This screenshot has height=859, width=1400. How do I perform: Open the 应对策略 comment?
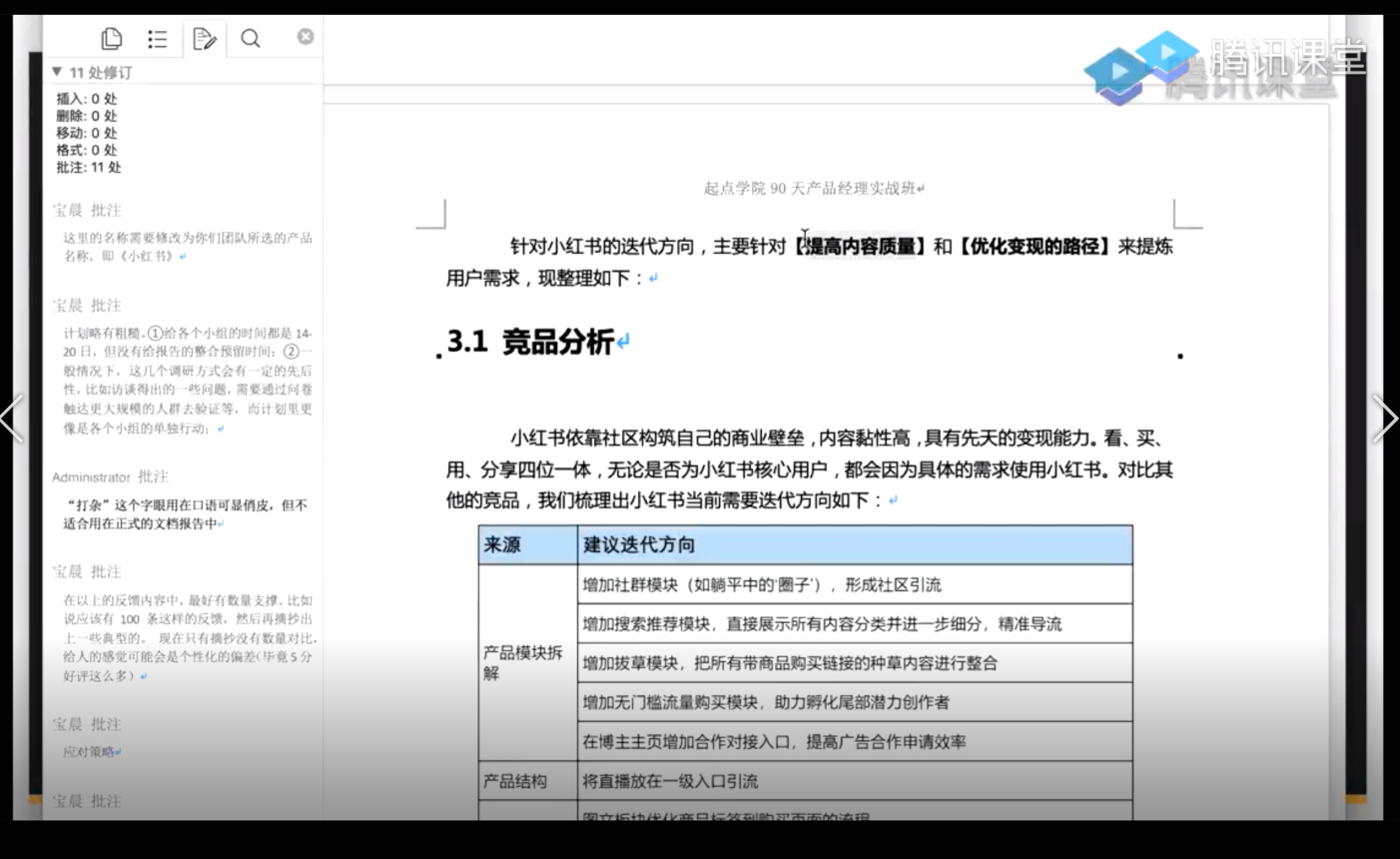92,752
